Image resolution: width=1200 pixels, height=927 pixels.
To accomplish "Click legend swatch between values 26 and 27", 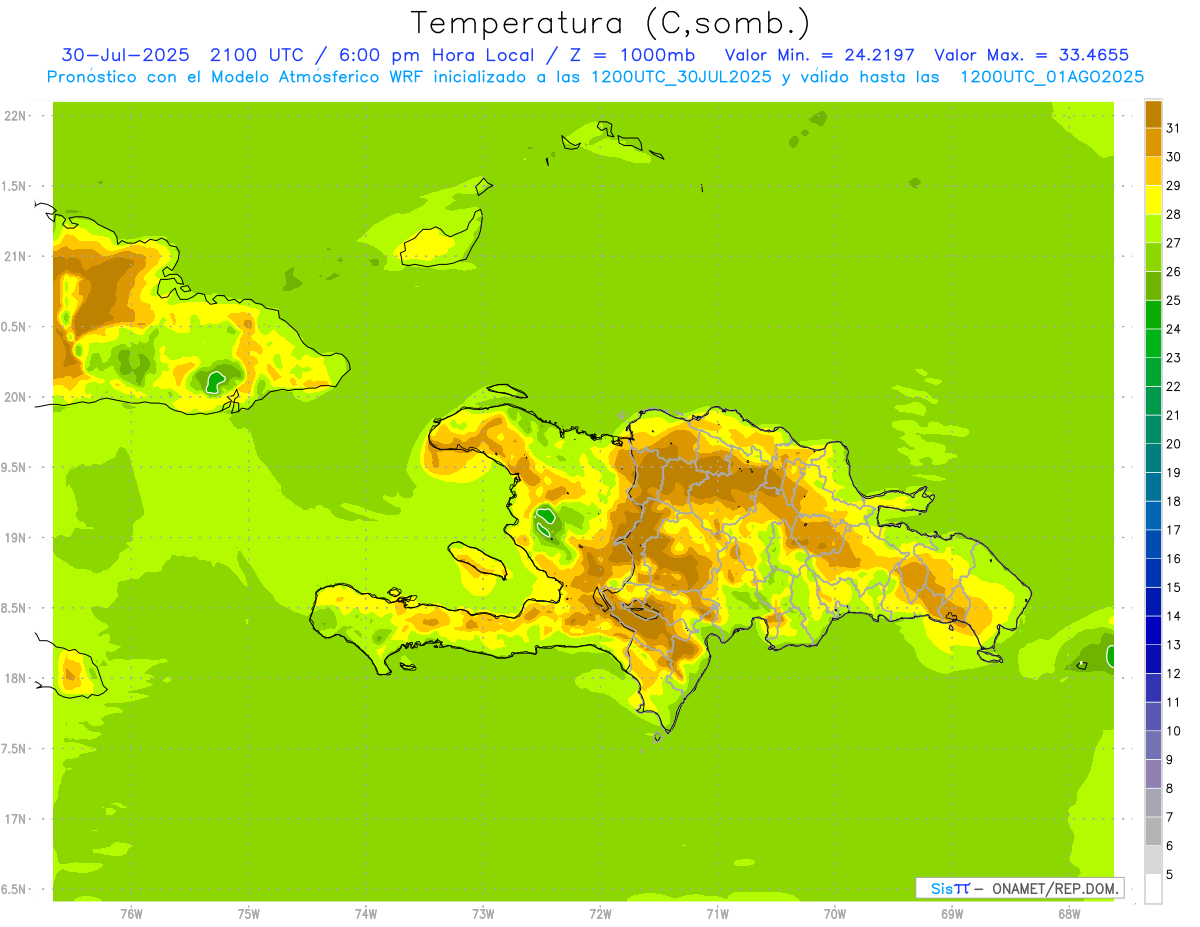I will click(x=1153, y=257).
